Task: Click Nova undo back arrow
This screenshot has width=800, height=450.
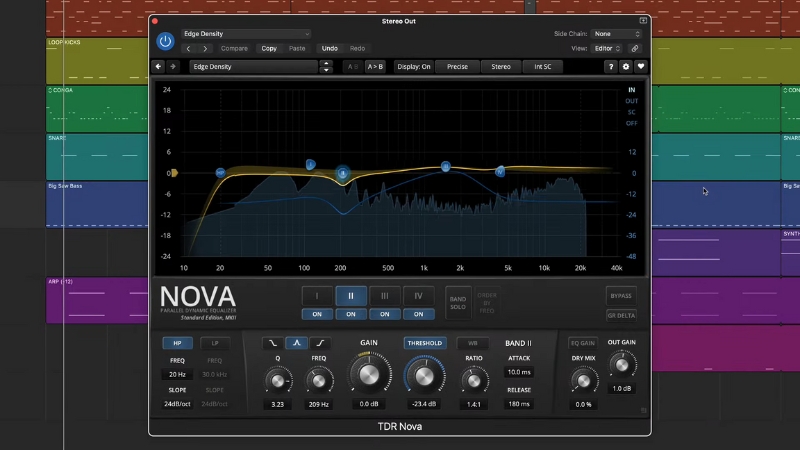Action: 158,66
